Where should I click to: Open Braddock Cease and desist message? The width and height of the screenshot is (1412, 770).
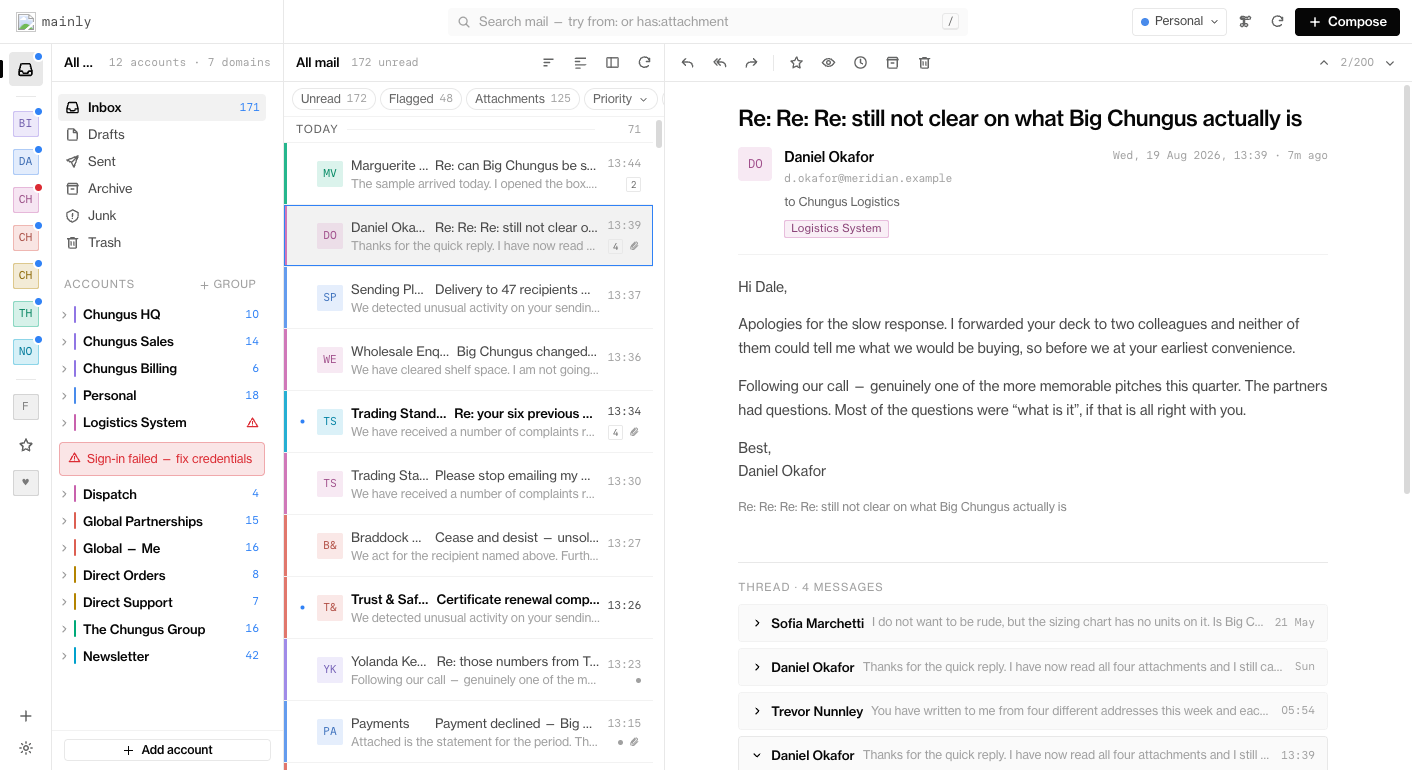tap(469, 546)
